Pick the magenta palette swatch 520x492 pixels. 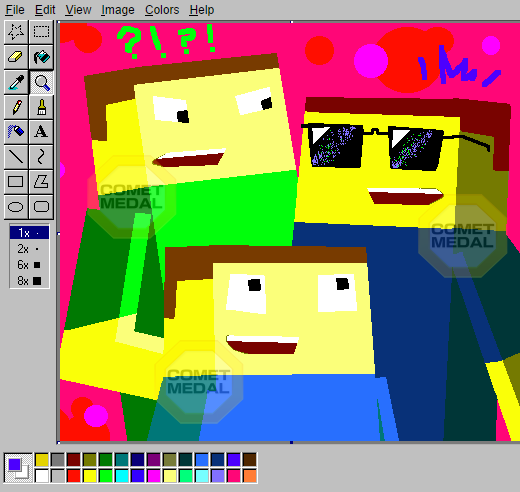point(154,476)
